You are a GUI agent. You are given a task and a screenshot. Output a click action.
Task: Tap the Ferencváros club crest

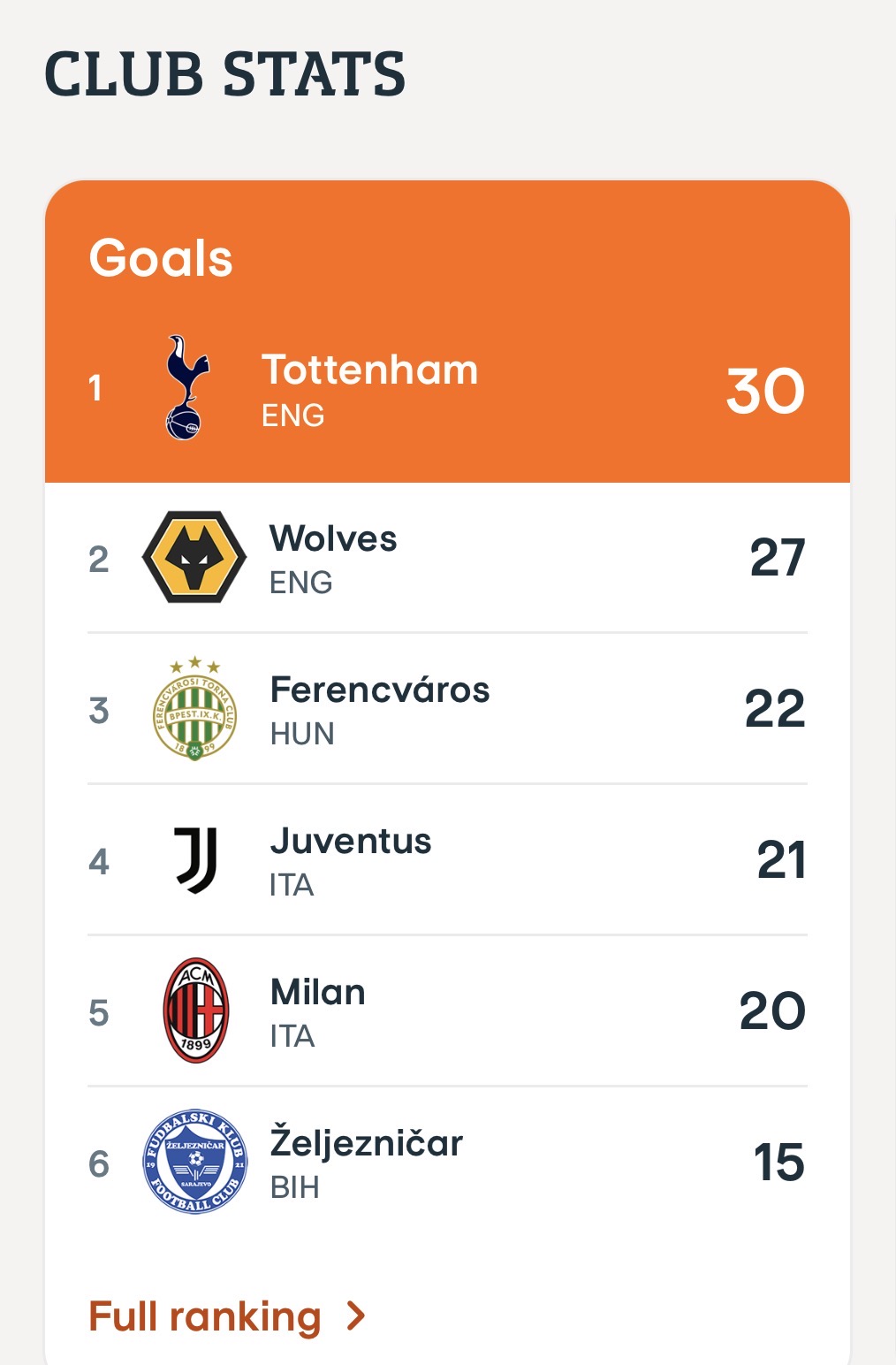point(194,709)
